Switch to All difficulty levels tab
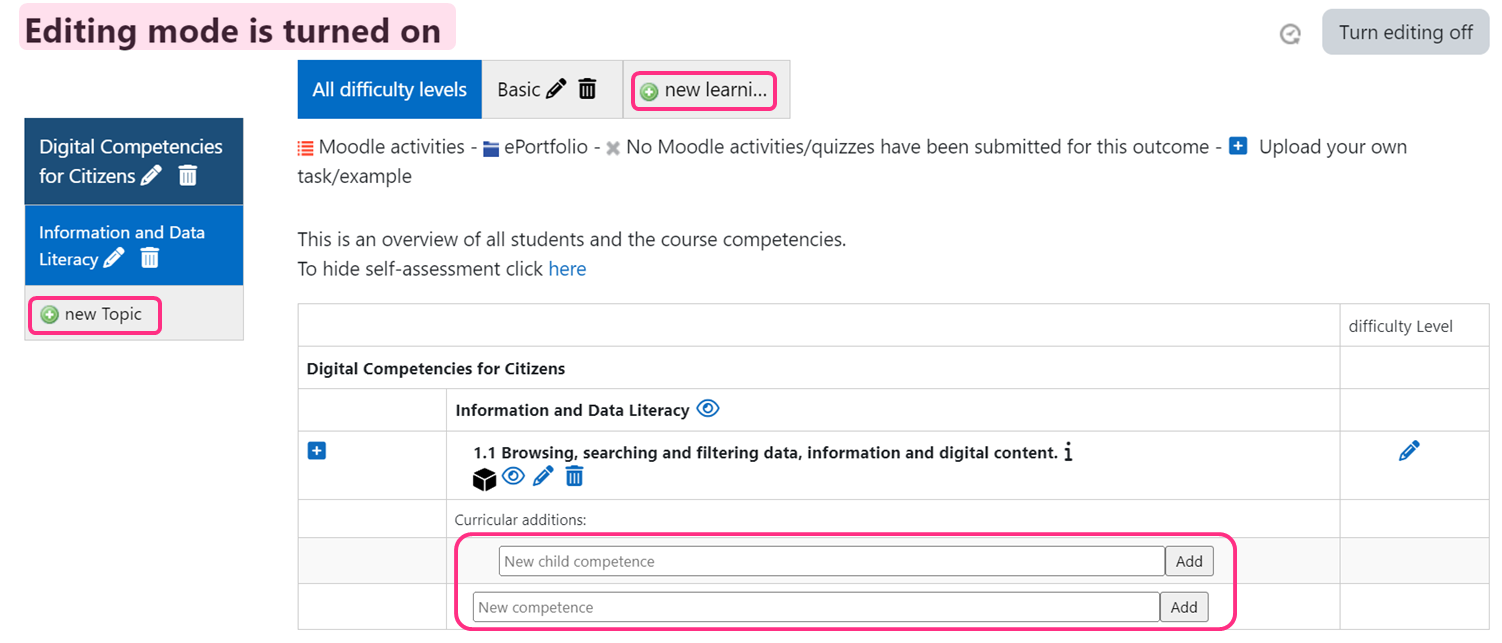This screenshot has width=1502, height=643. point(389,90)
